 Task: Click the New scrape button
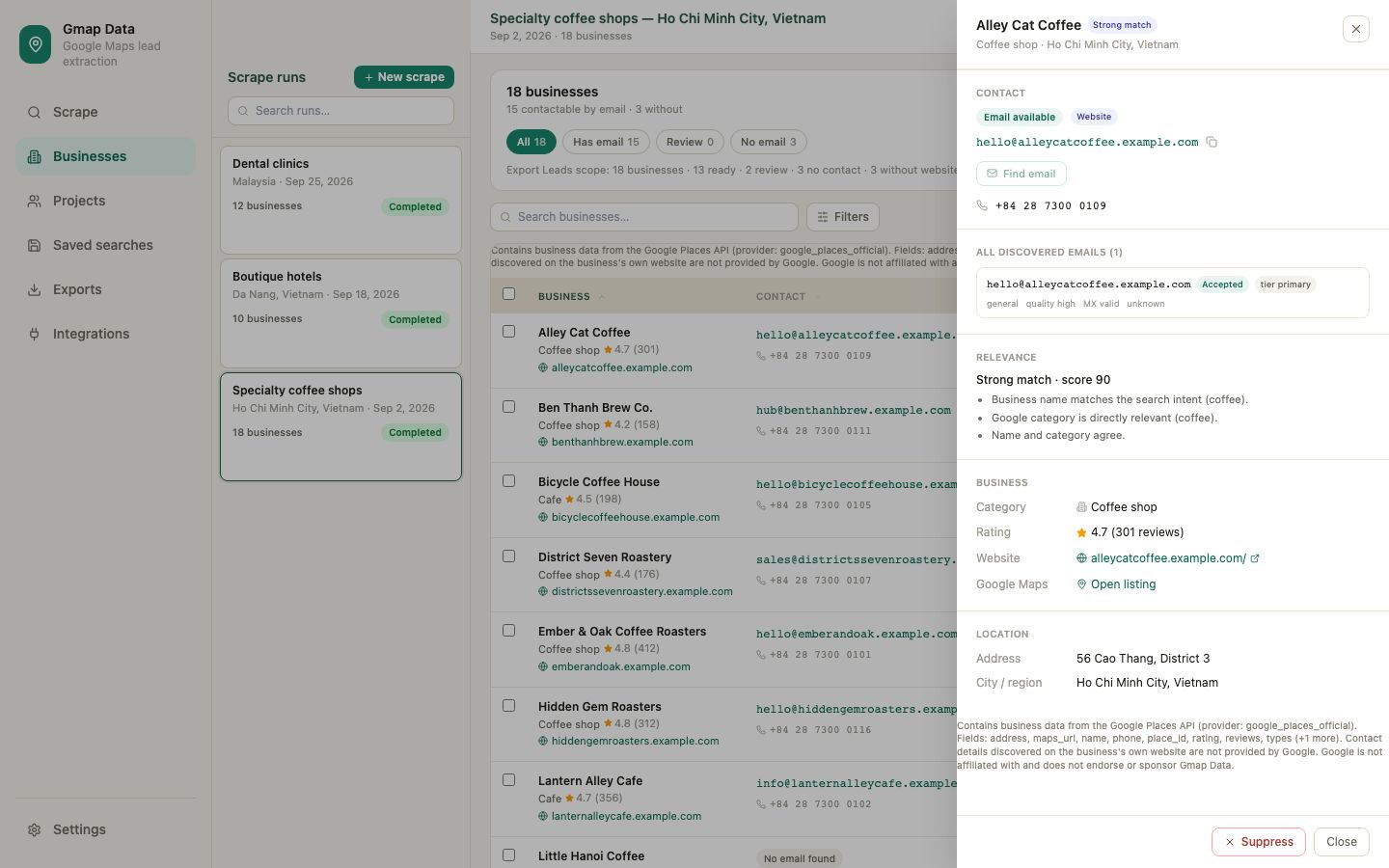404,77
